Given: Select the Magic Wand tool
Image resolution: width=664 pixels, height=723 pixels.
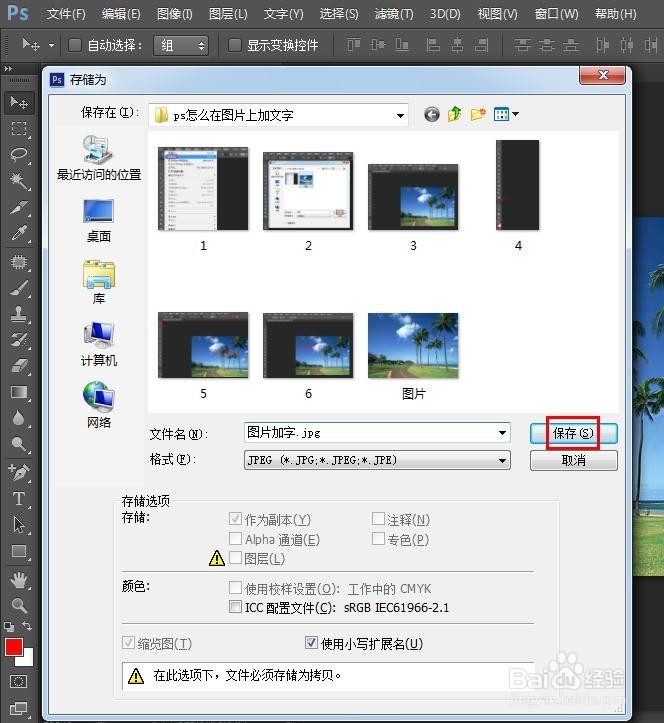Looking at the screenshot, I should point(19,180).
